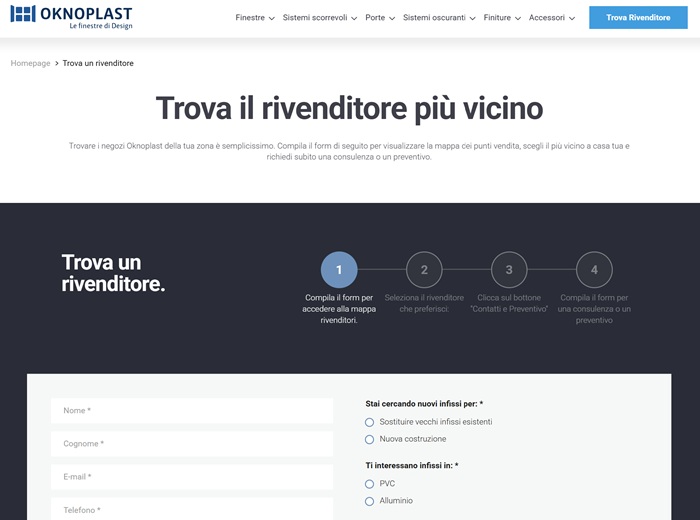Image resolution: width=700 pixels, height=520 pixels.
Task: Click the Oknoplast logo
Action: [x=71, y=18]
